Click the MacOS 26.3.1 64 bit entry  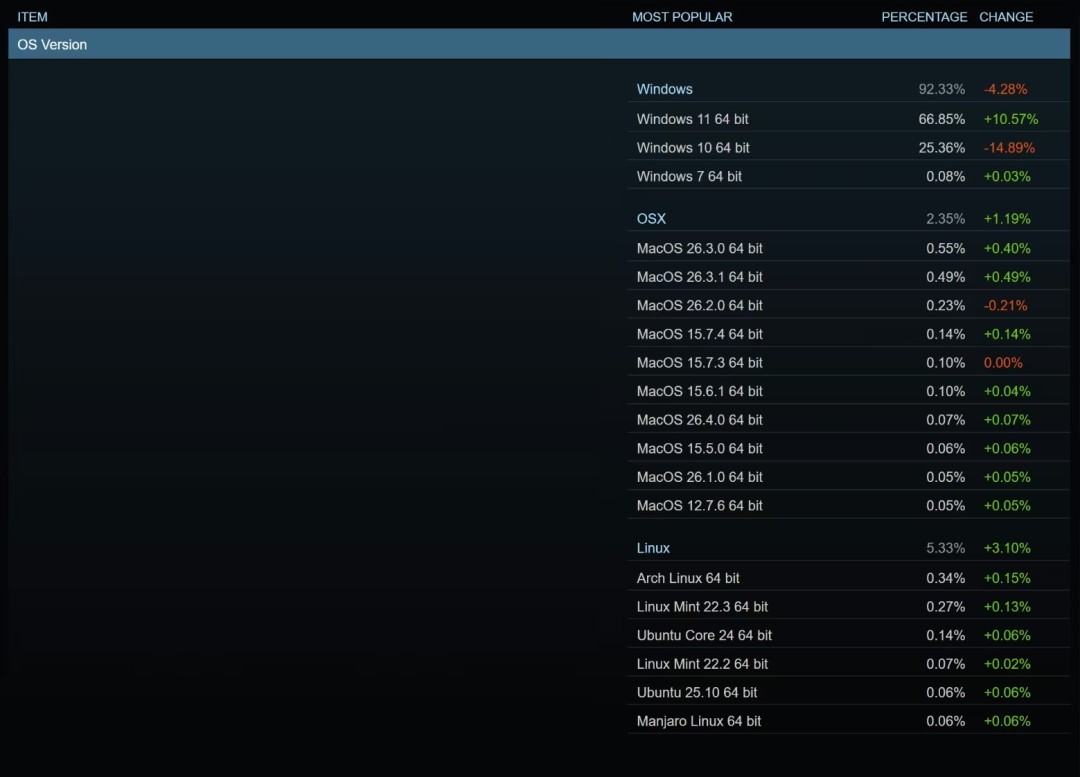click(699, 277)
